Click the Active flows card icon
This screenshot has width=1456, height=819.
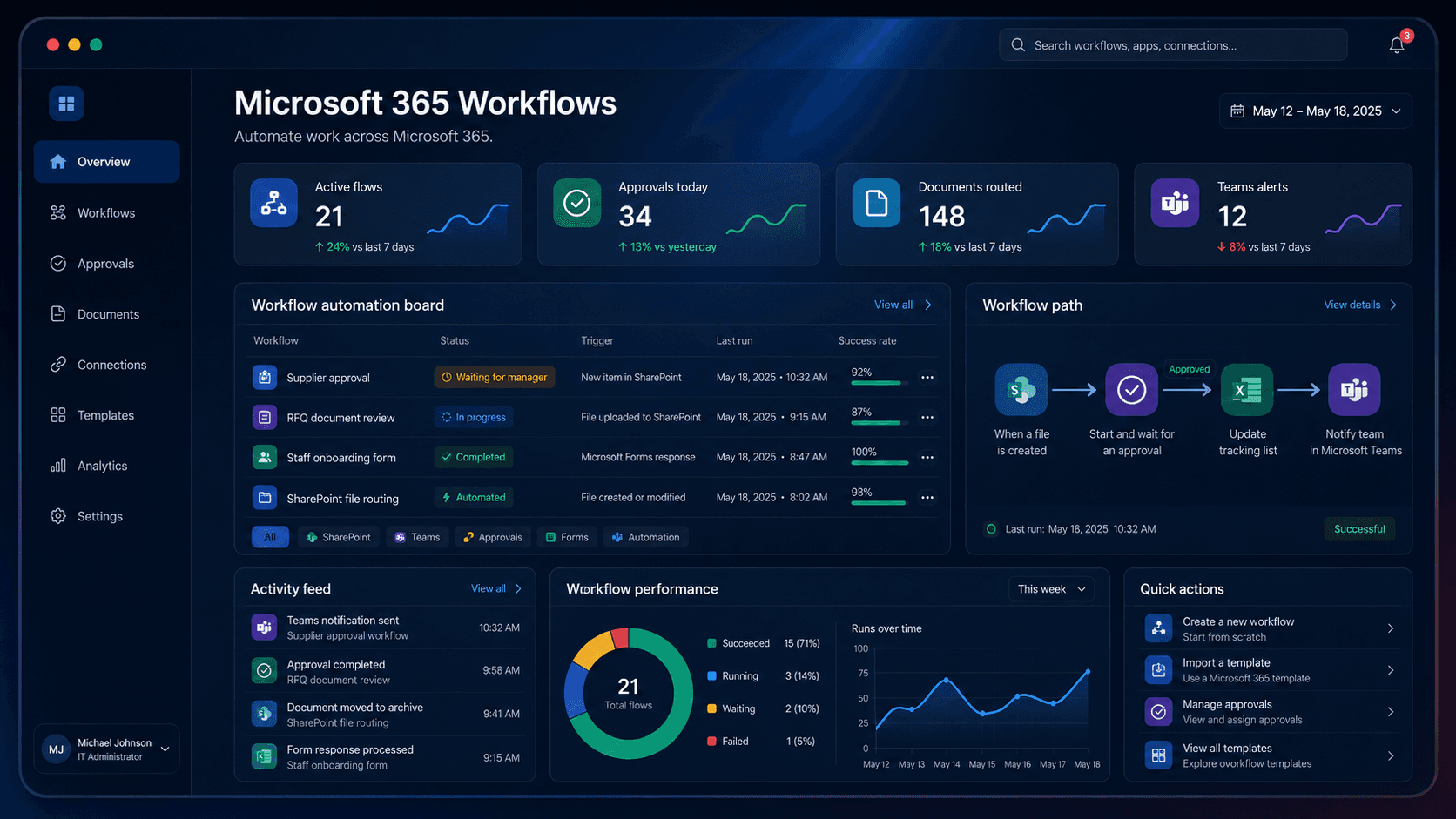point(273,203)
